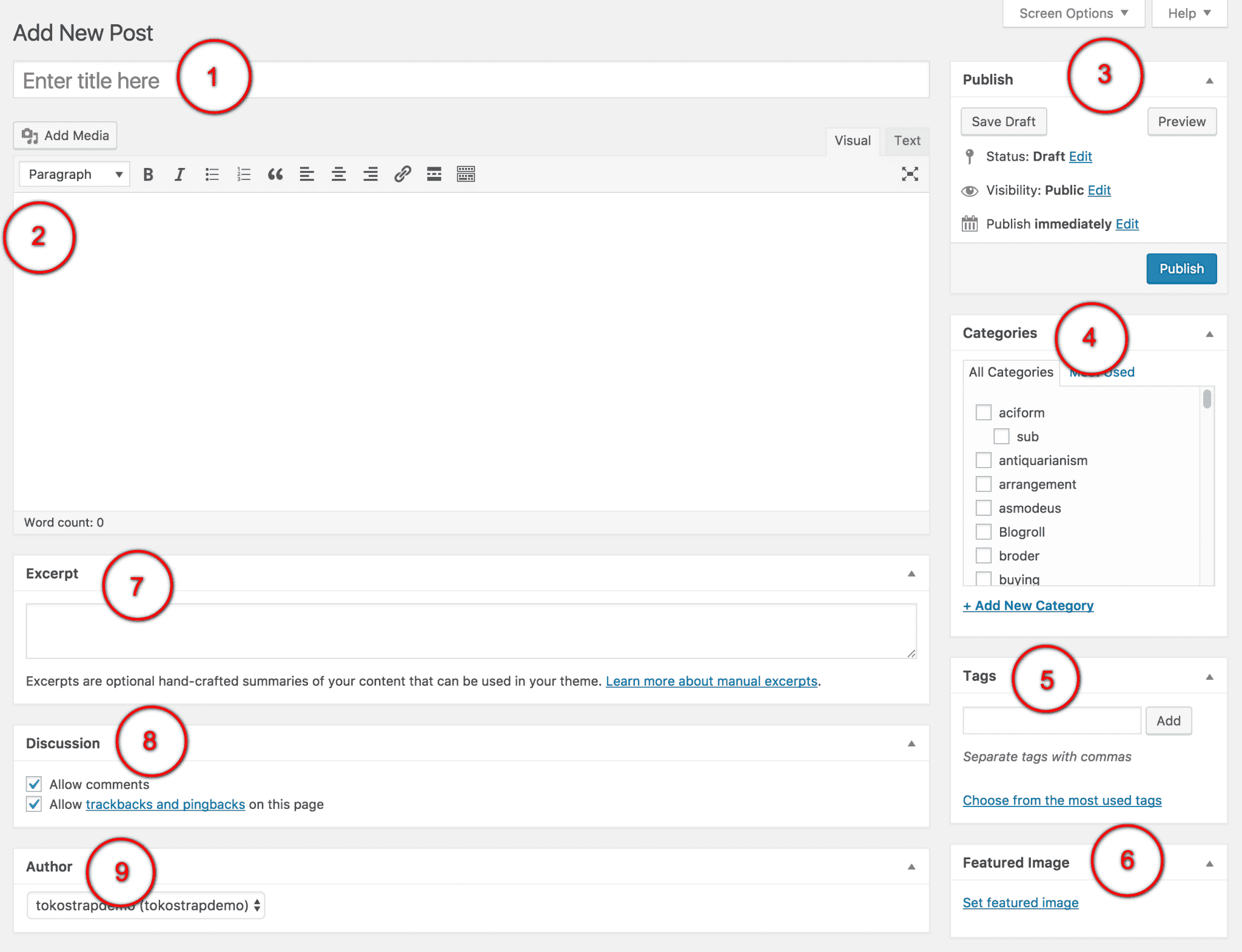
Task: Insert a bulleted list
Action: pos(212,175)
